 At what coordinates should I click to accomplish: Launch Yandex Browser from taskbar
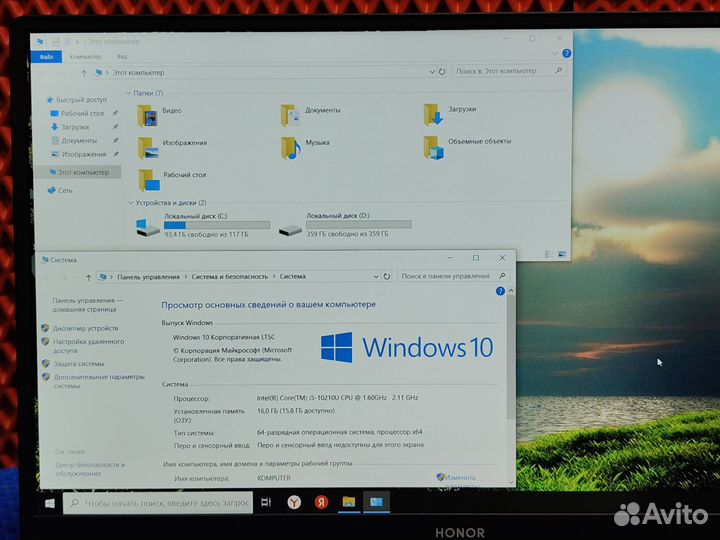coord(294,502)
